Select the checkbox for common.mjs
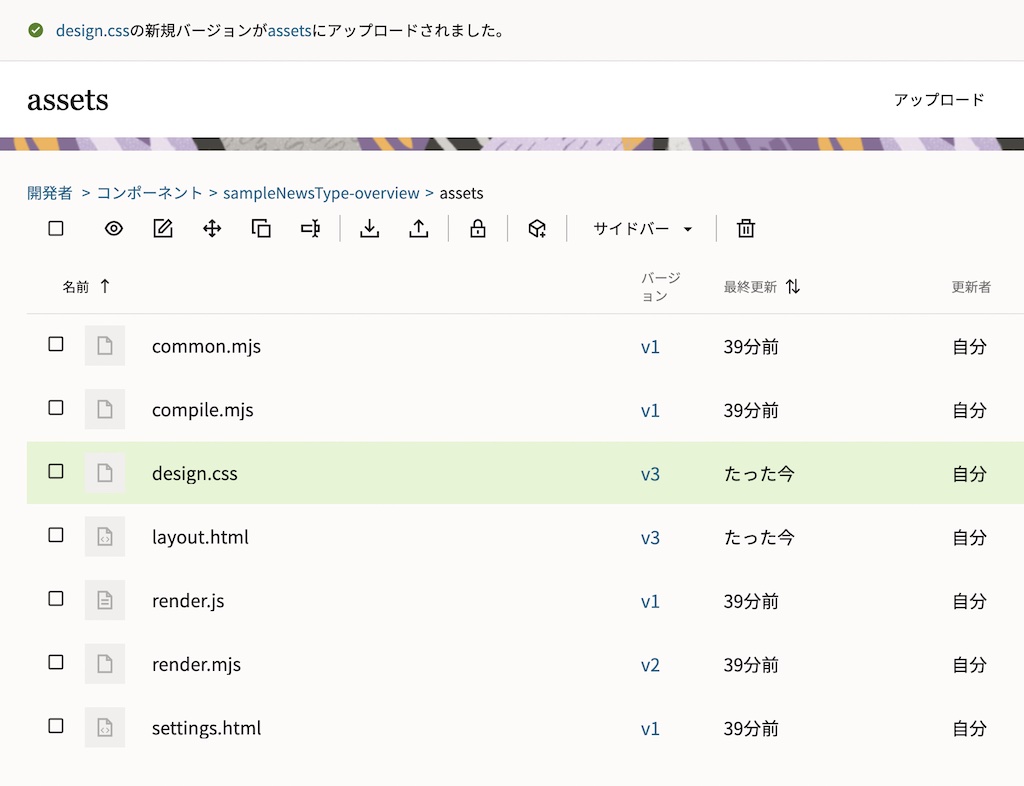Screen dimensions: 1024x786 coord(56,344)
